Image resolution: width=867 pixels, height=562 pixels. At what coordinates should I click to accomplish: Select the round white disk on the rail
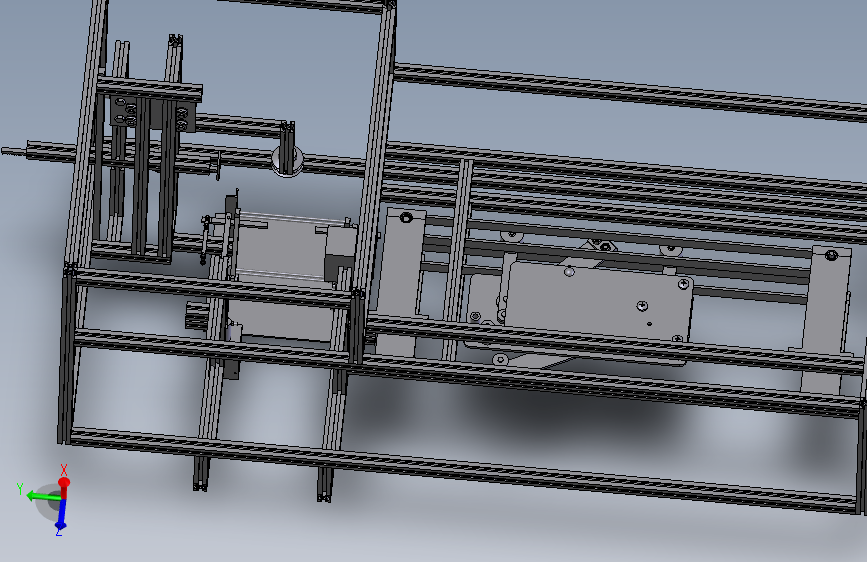coord(288,162)
